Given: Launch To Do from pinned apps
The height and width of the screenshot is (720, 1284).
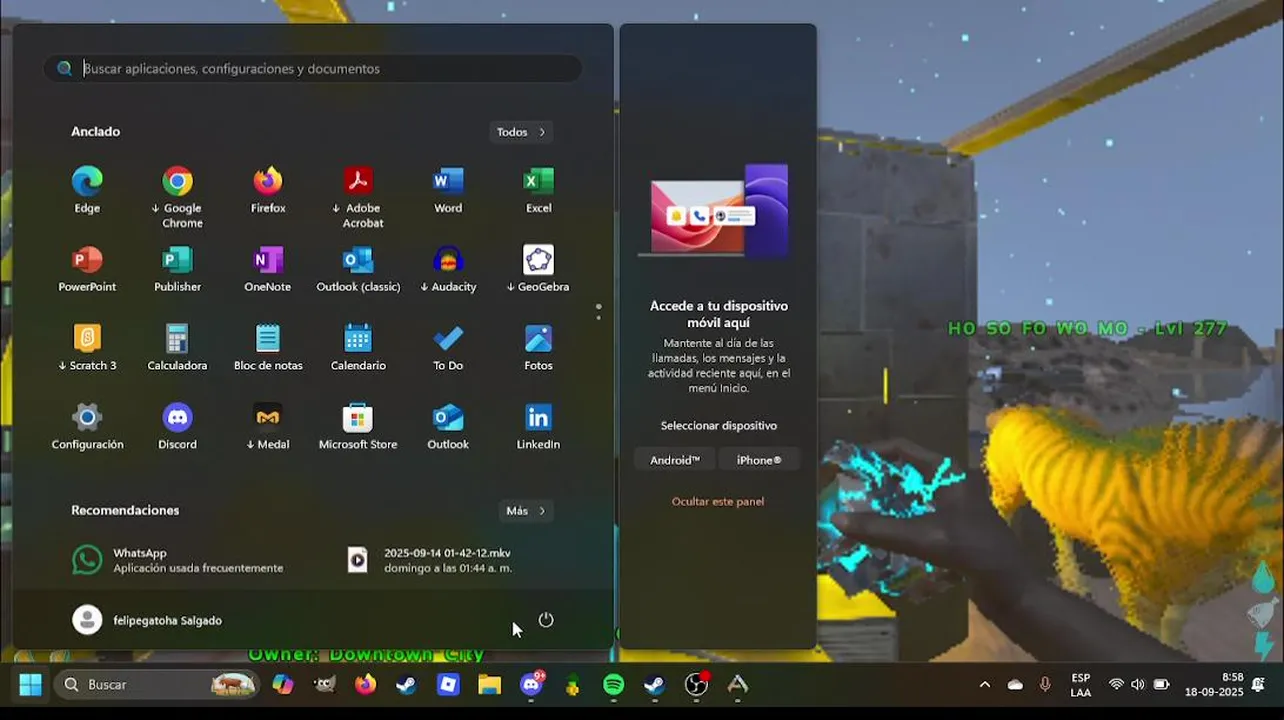Looking at the screenshot, I should coord(448,348).
